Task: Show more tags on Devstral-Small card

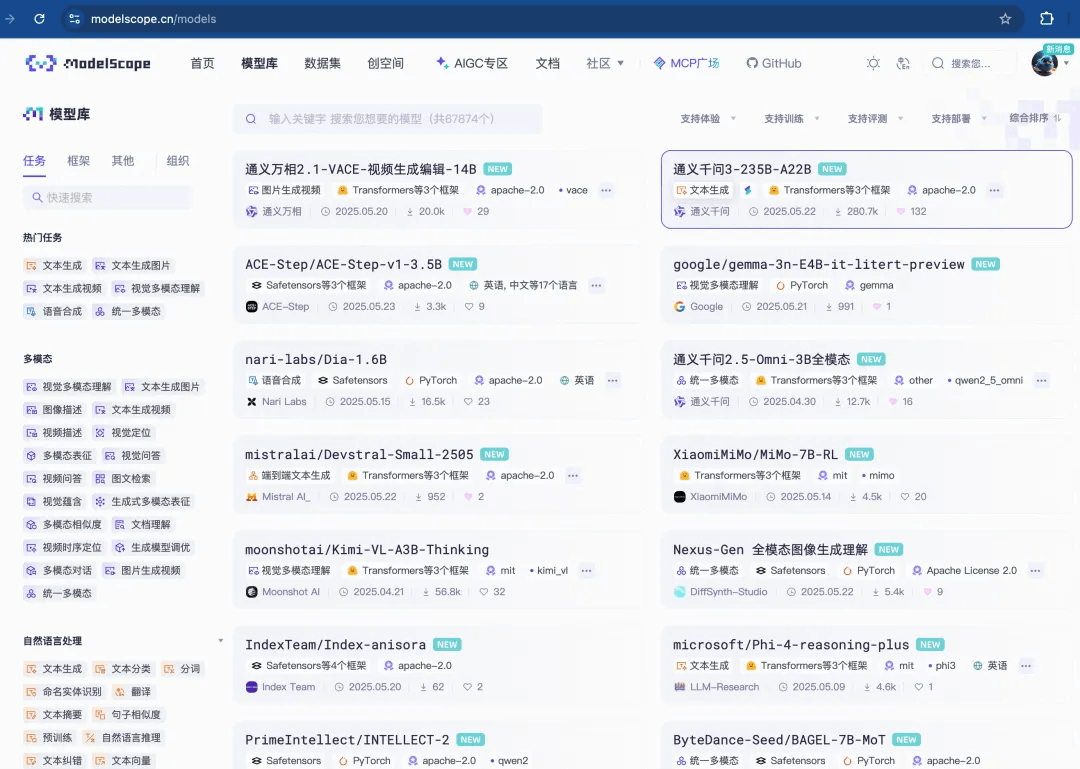Action: [x=572, y=475]
